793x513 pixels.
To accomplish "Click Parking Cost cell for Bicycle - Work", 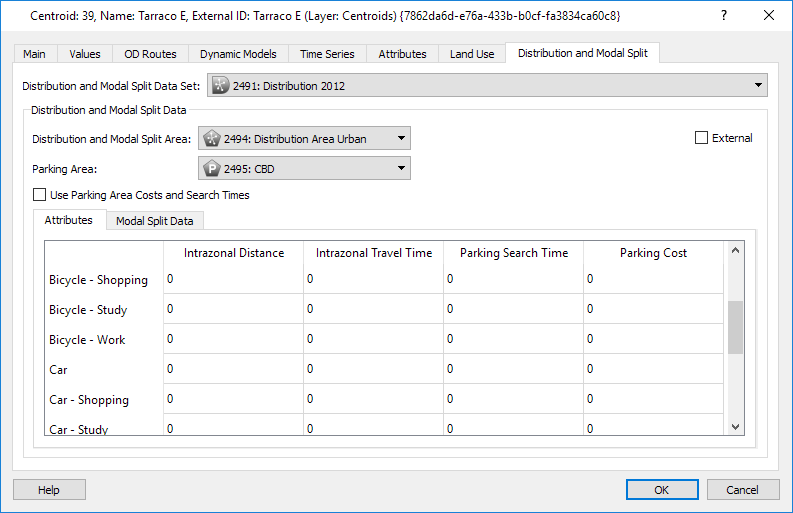I will pyautogui.click(x=653, y=338).
